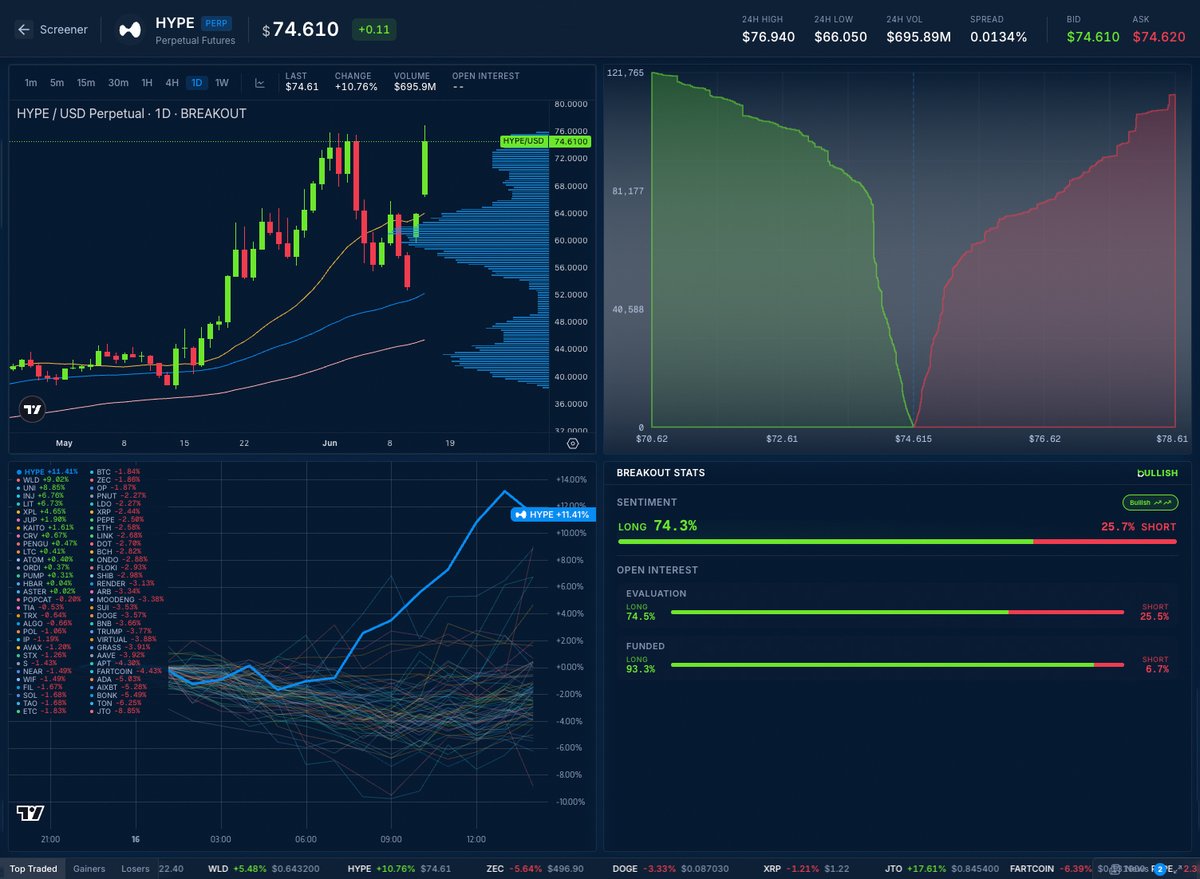This screenshot has height=879, width=1200.
Task: Click the CHANGE +10.76% stat
Action: pos(356,82)
